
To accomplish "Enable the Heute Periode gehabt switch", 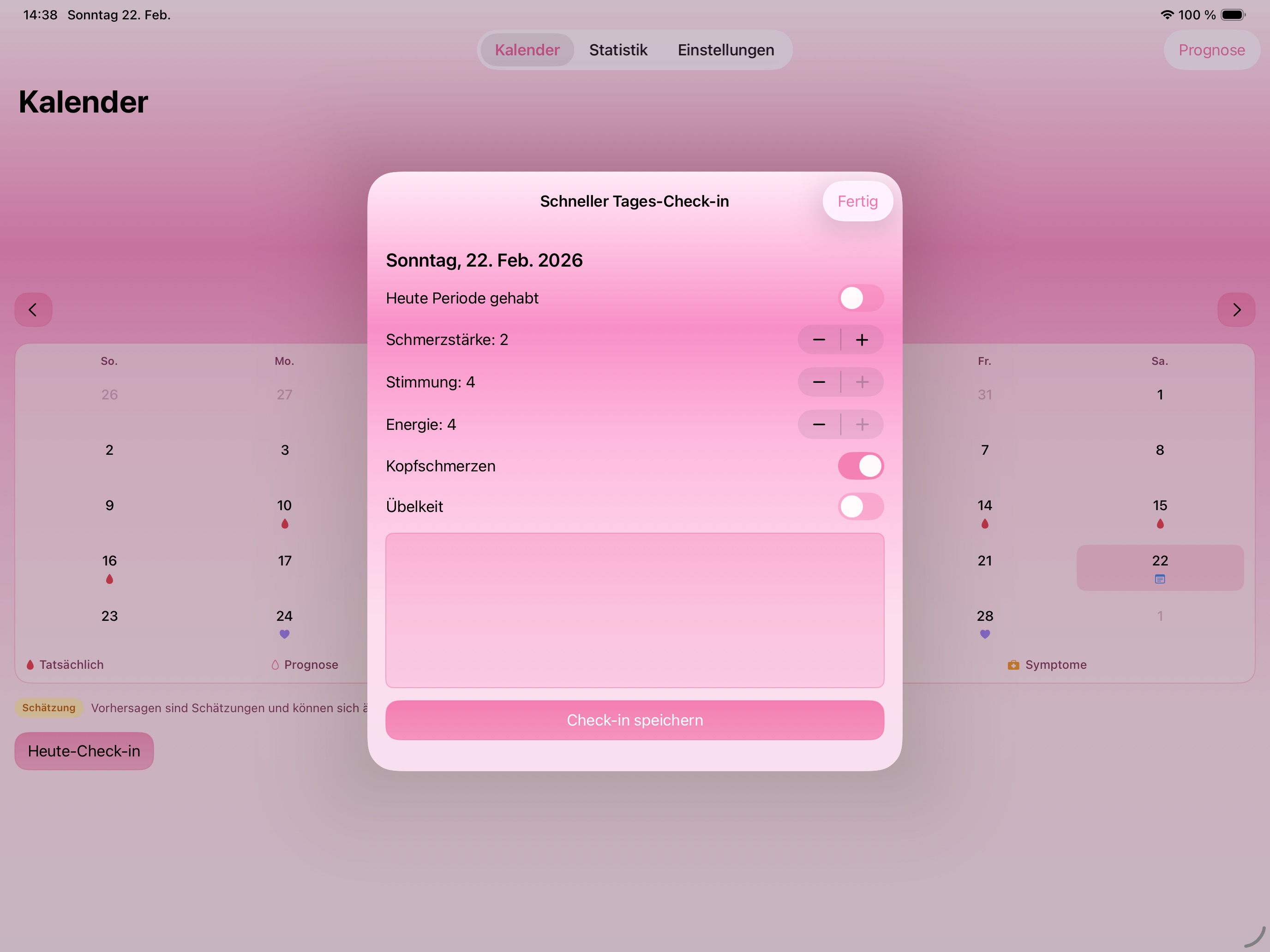I will (x=860, y=298).
